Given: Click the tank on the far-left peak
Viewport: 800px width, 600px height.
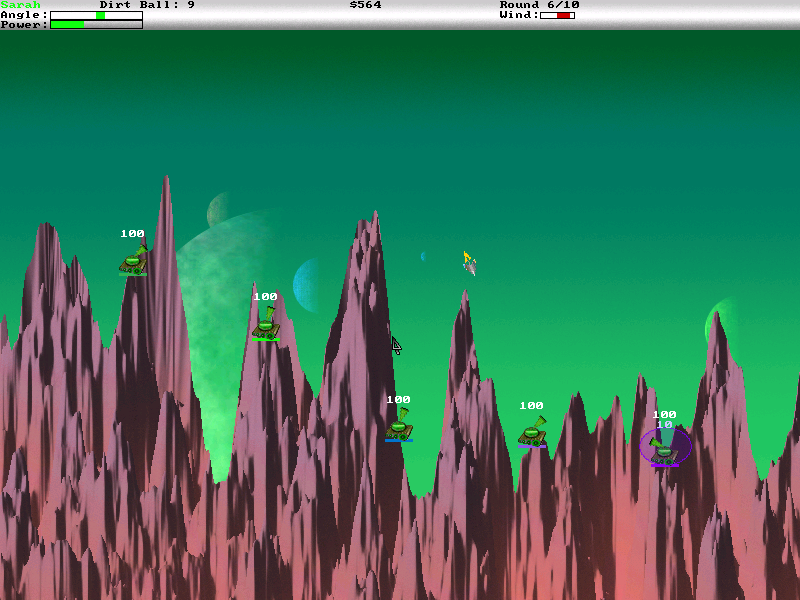Looking at the screenshot, I should 133,261.
